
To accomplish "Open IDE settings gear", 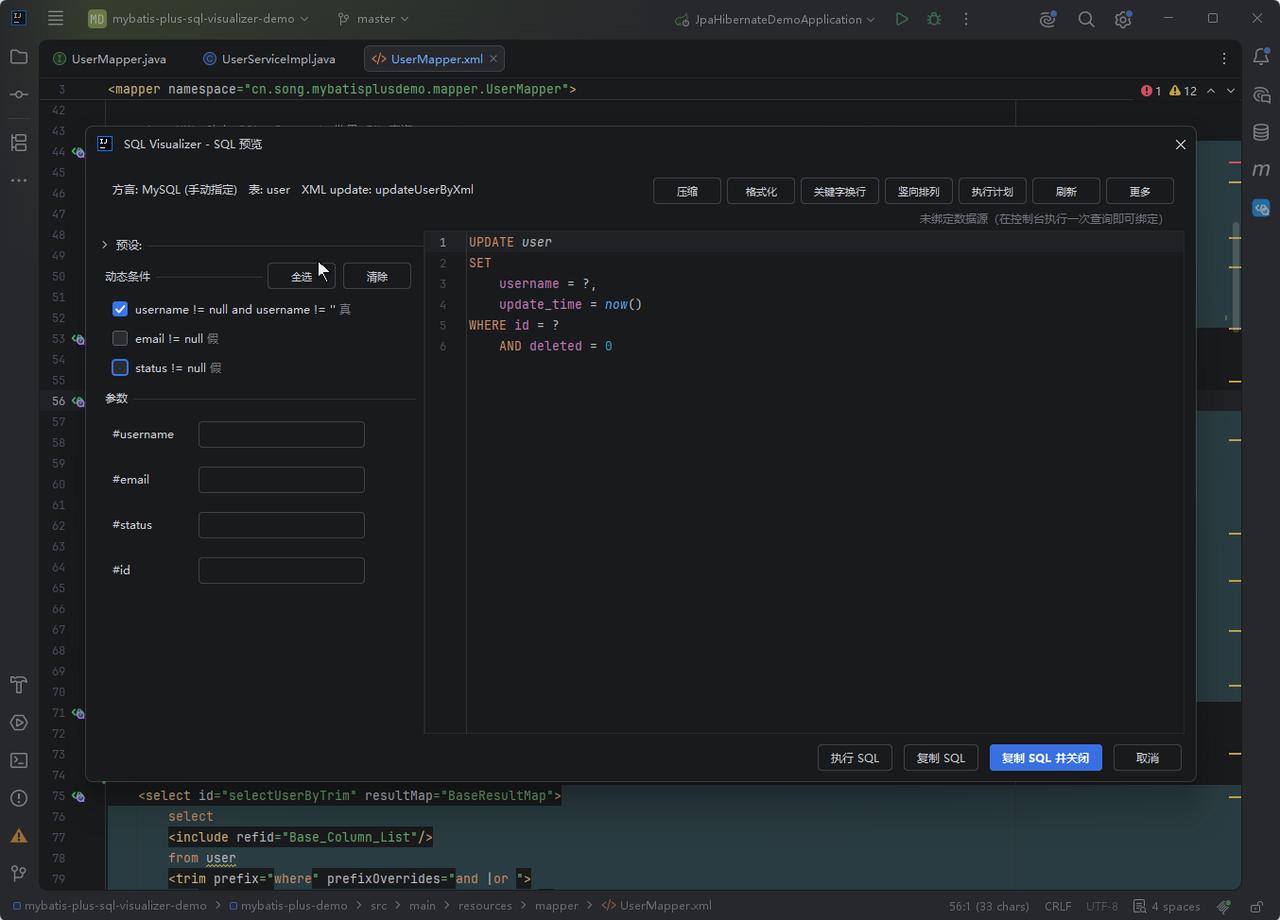I will tap(1123, 19).
